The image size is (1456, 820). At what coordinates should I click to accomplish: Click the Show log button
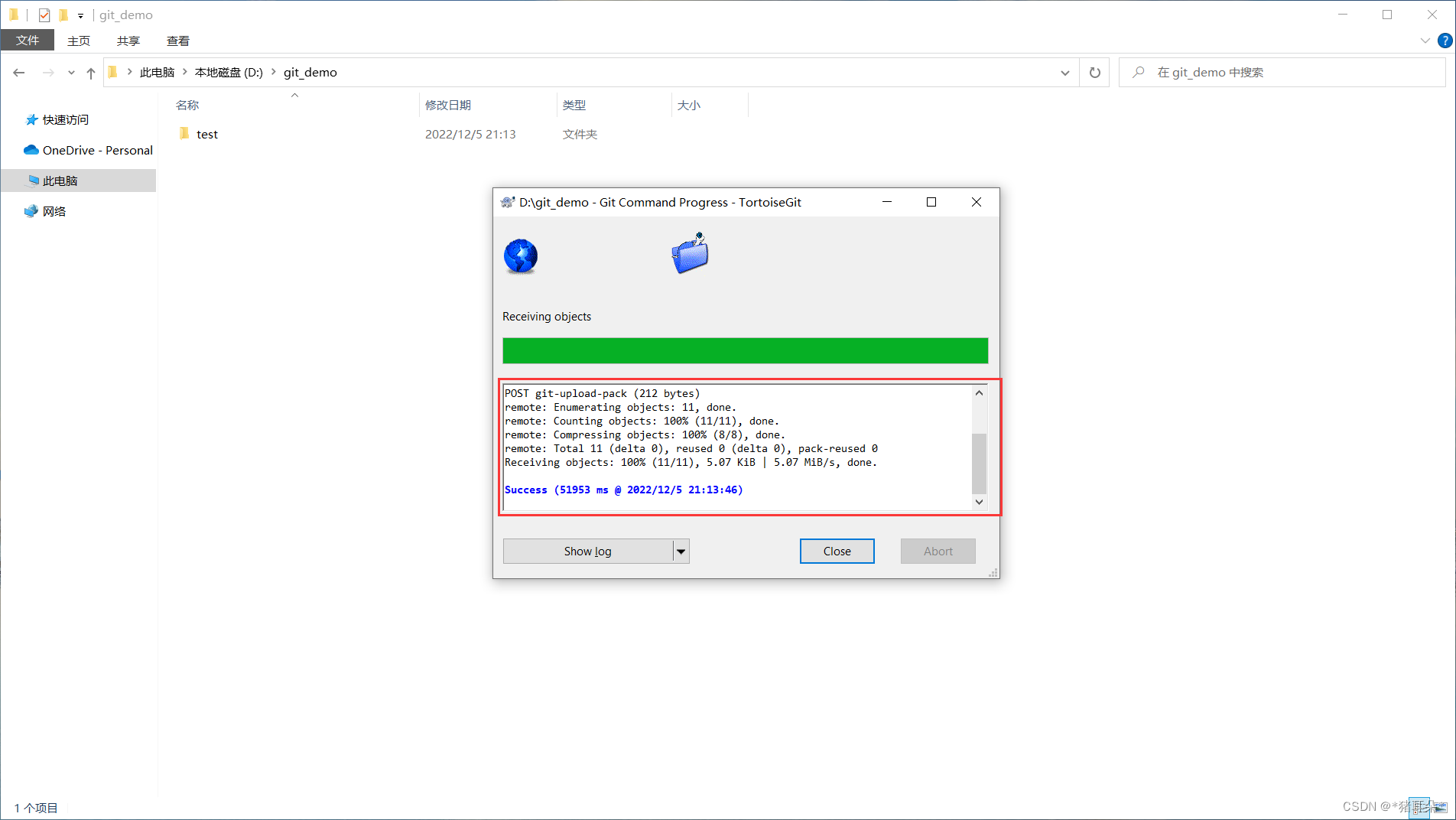click(x=587, y=551)
